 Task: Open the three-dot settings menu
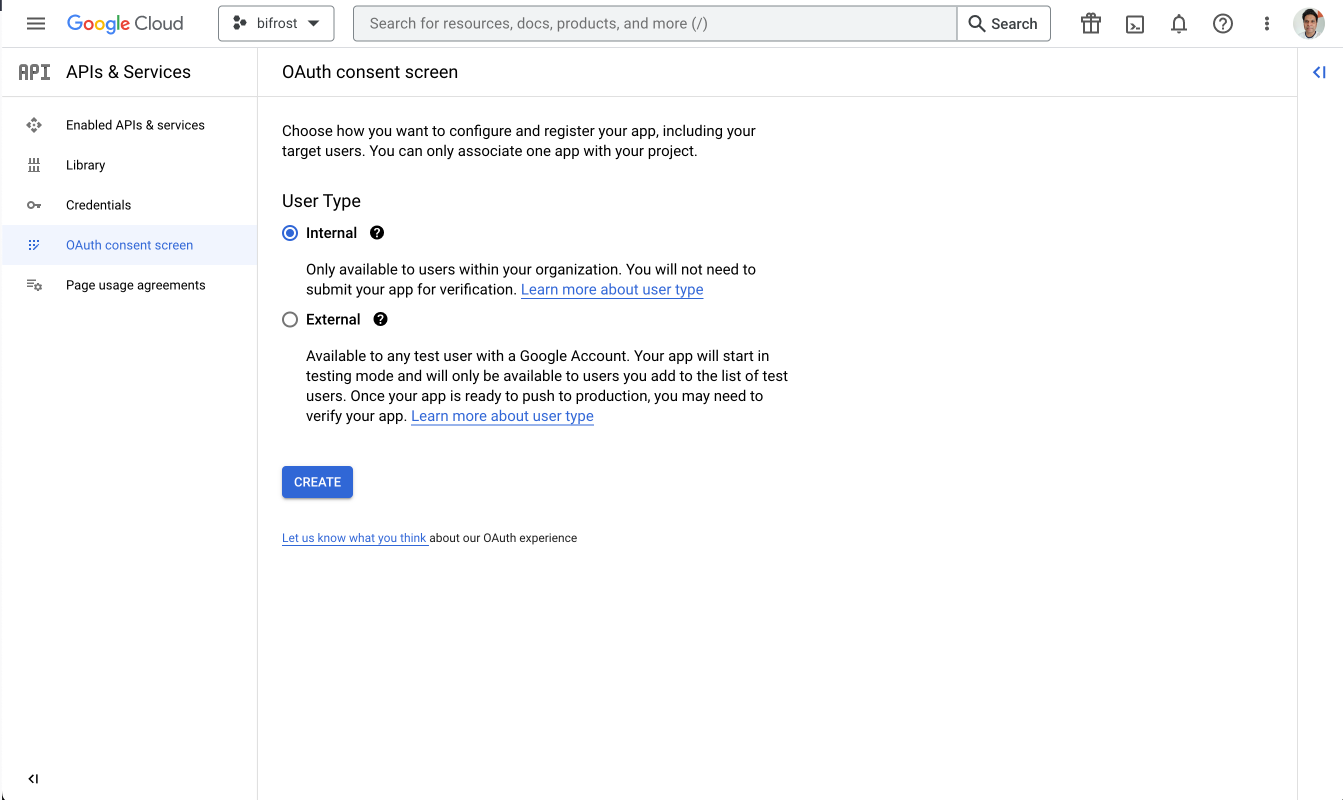(1267, 24)
